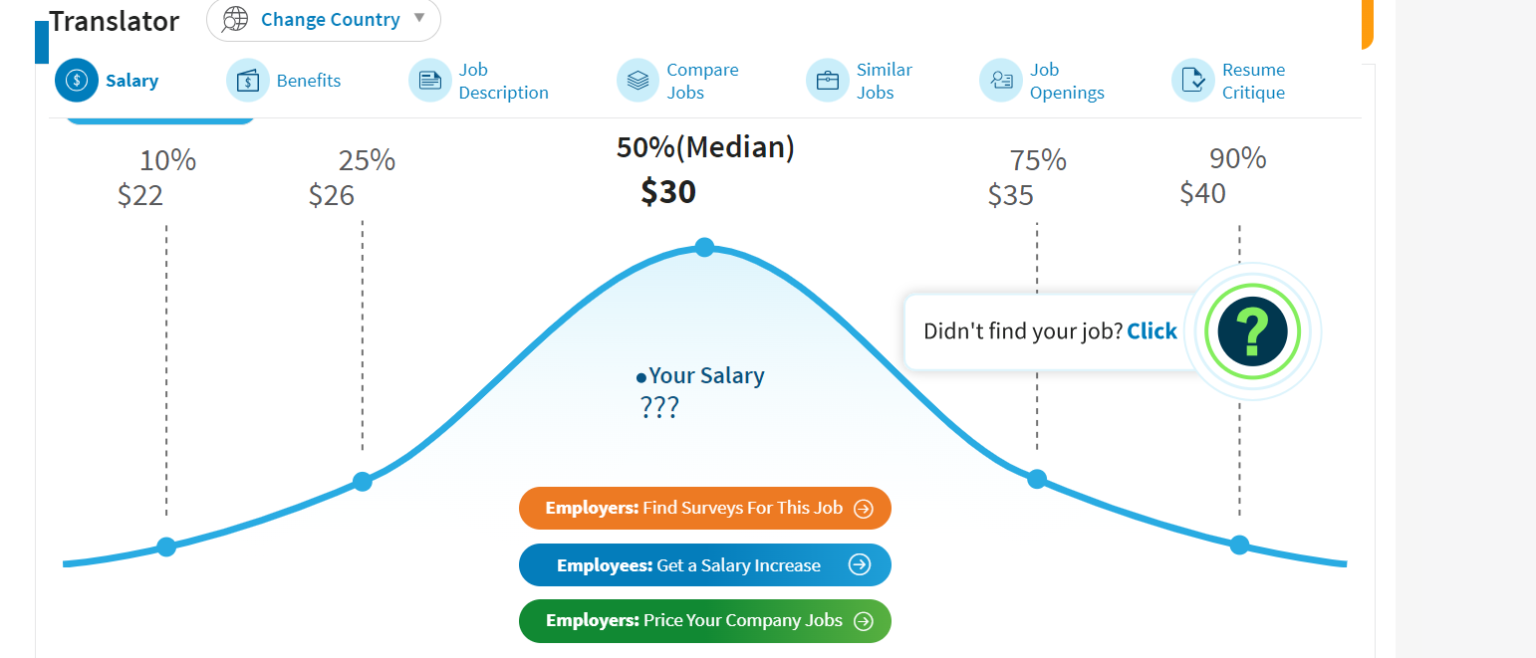Click the Compare Jobs stacked-layers icon
This screenshot has width=1536, height=658.
[x=637, y=80]
